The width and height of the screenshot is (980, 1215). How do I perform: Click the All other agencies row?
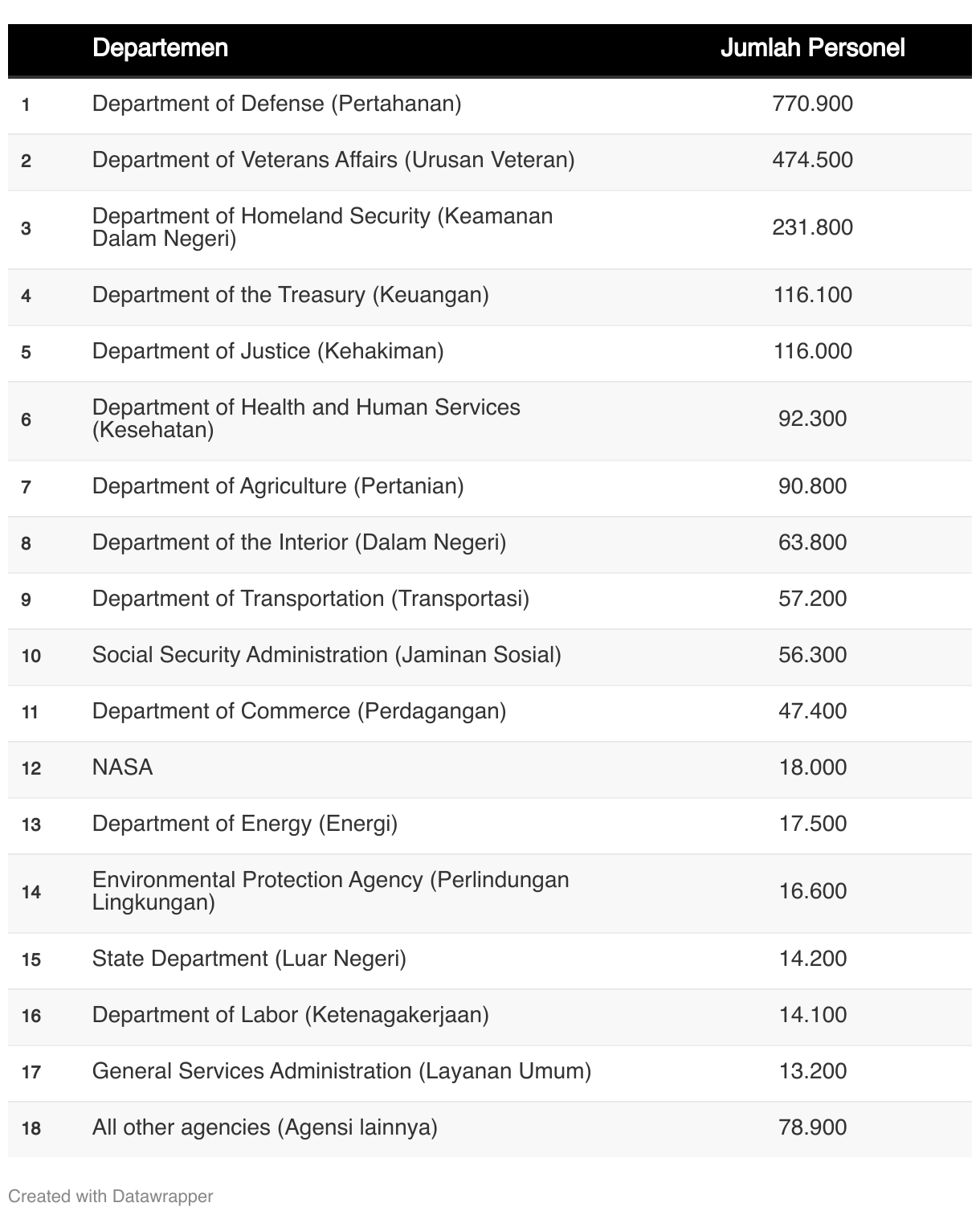coord(264,1127)
